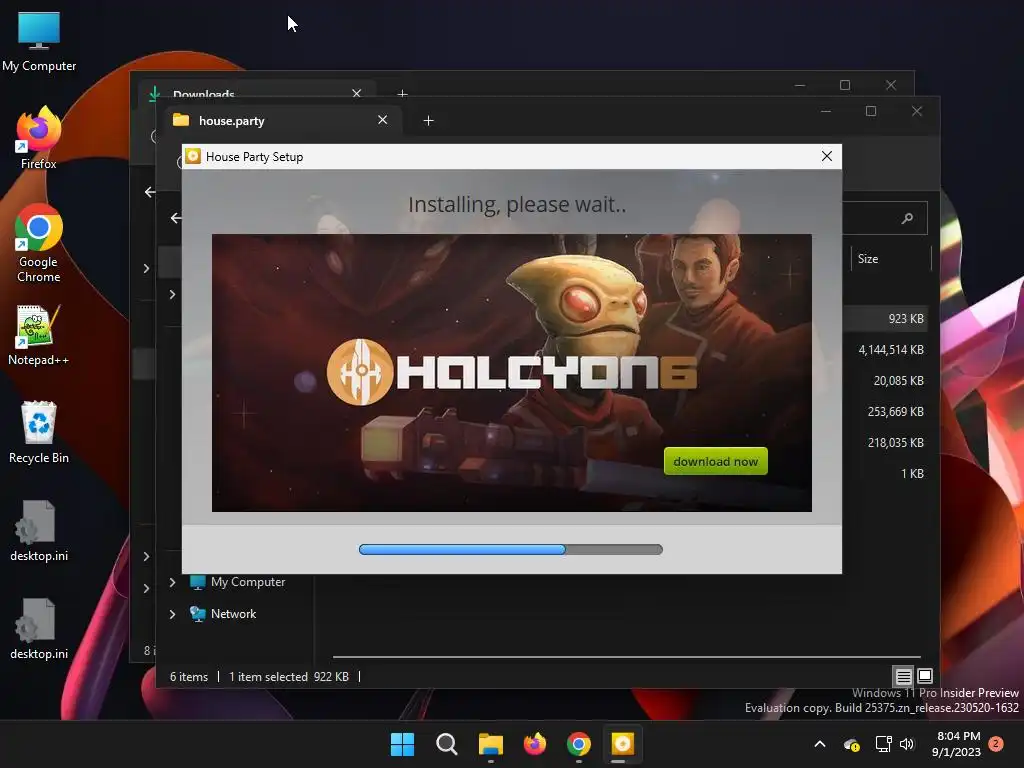Image resolution: width=1024 pixels, height=768 pixels.
Task: Open Firefox desktop shortcut
Action: pos(39,139)
